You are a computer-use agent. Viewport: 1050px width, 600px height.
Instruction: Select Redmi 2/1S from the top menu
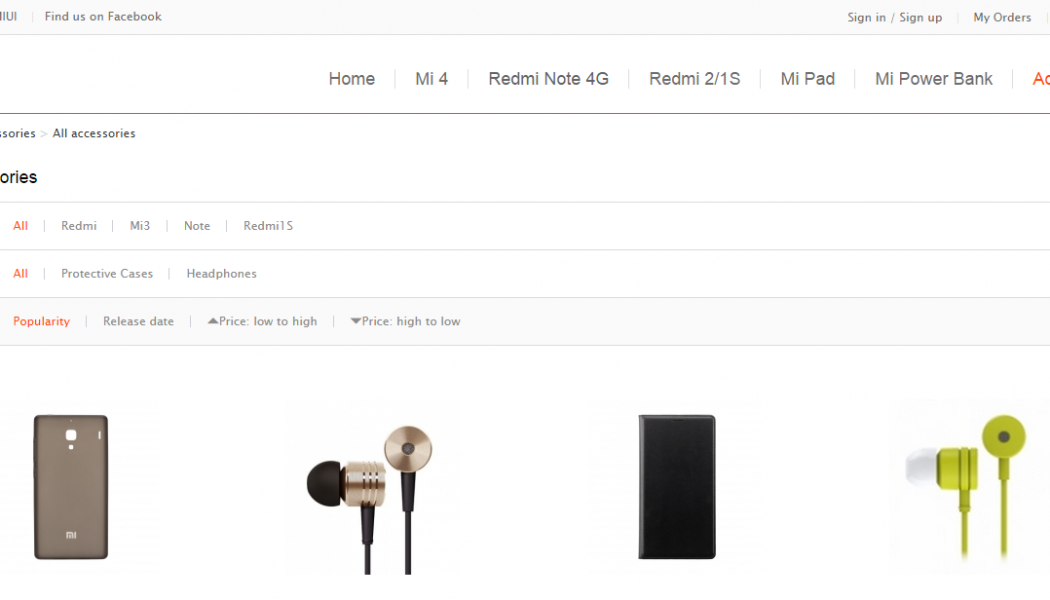click(x=694, y=79)
